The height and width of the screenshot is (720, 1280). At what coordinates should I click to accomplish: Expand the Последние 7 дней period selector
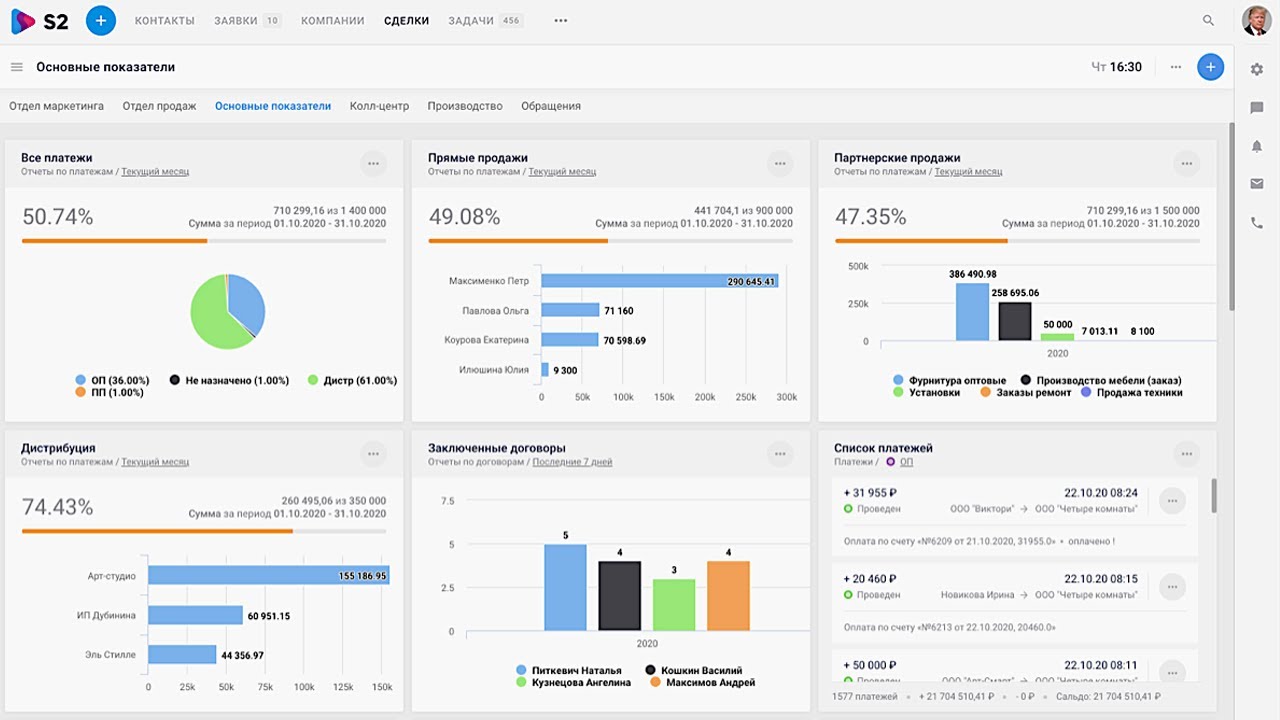click(572, 462)
